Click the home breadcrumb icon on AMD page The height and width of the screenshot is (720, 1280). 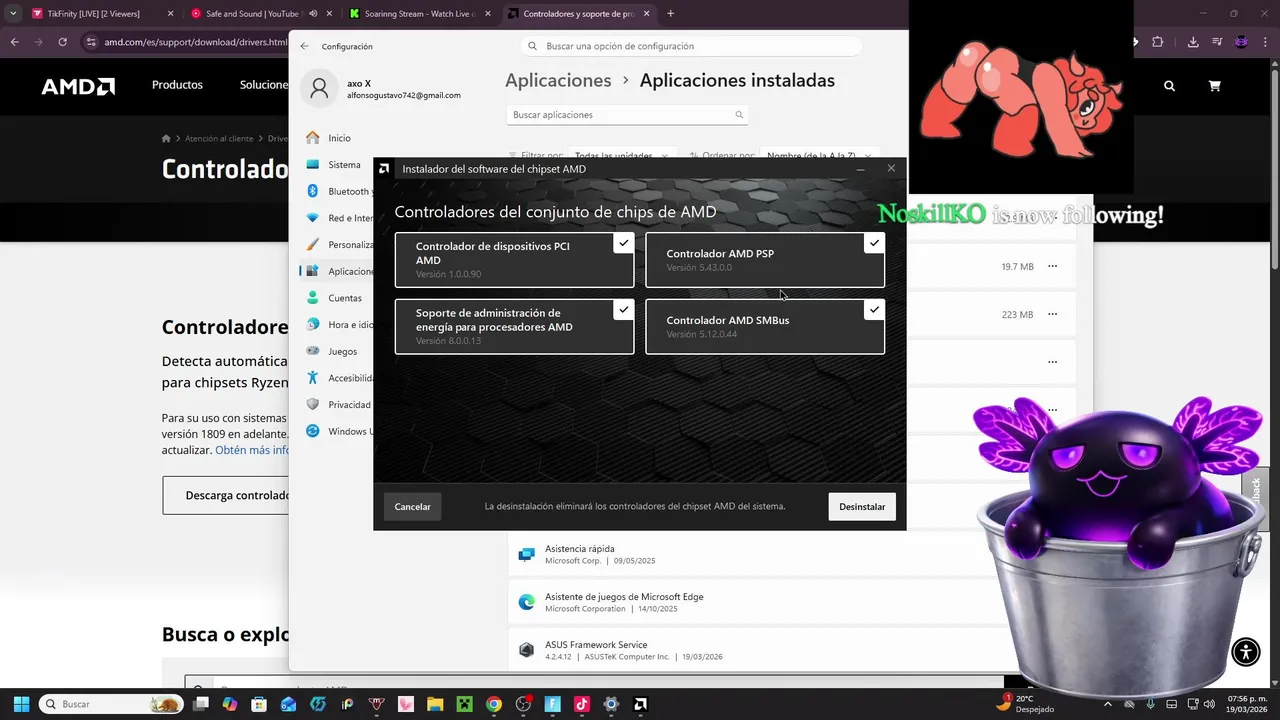coord(167,139)
